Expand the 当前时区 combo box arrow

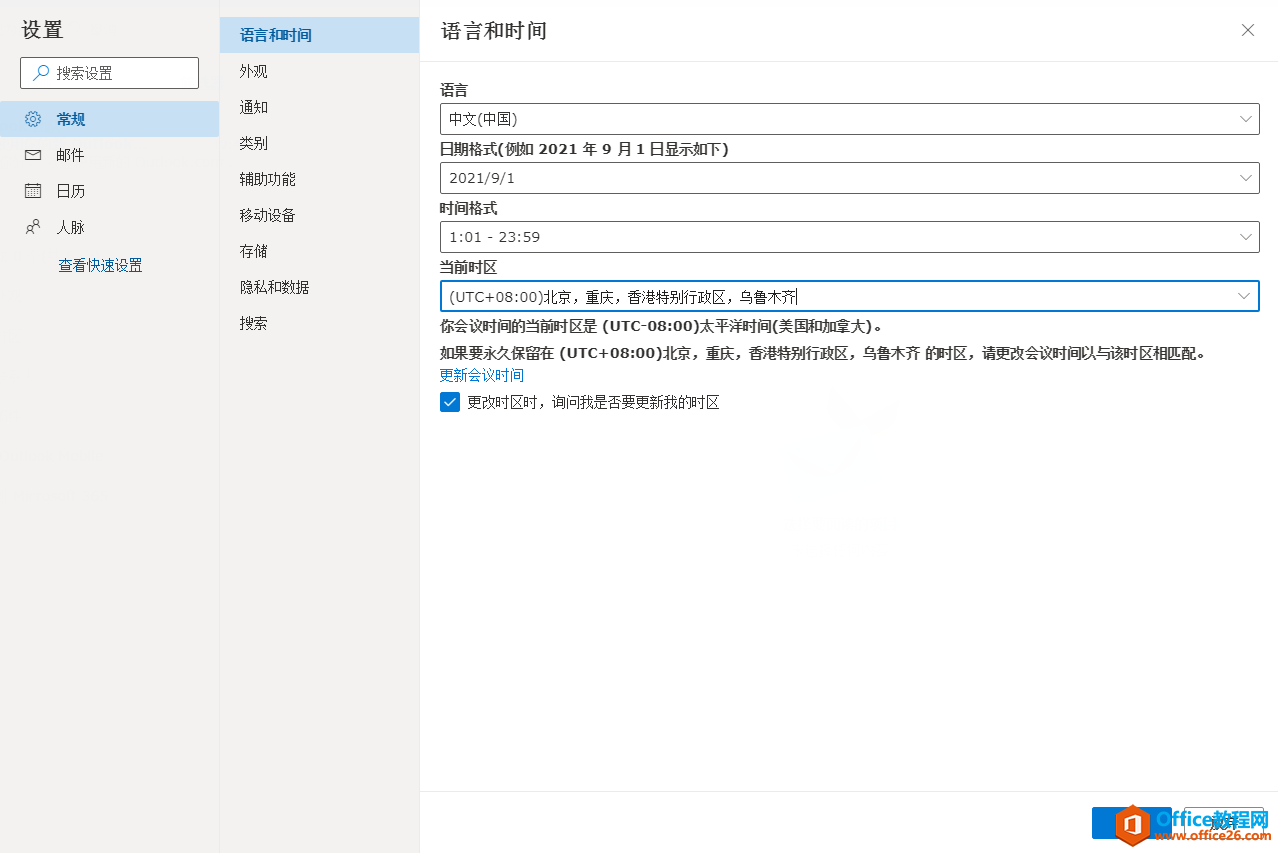1245,296
